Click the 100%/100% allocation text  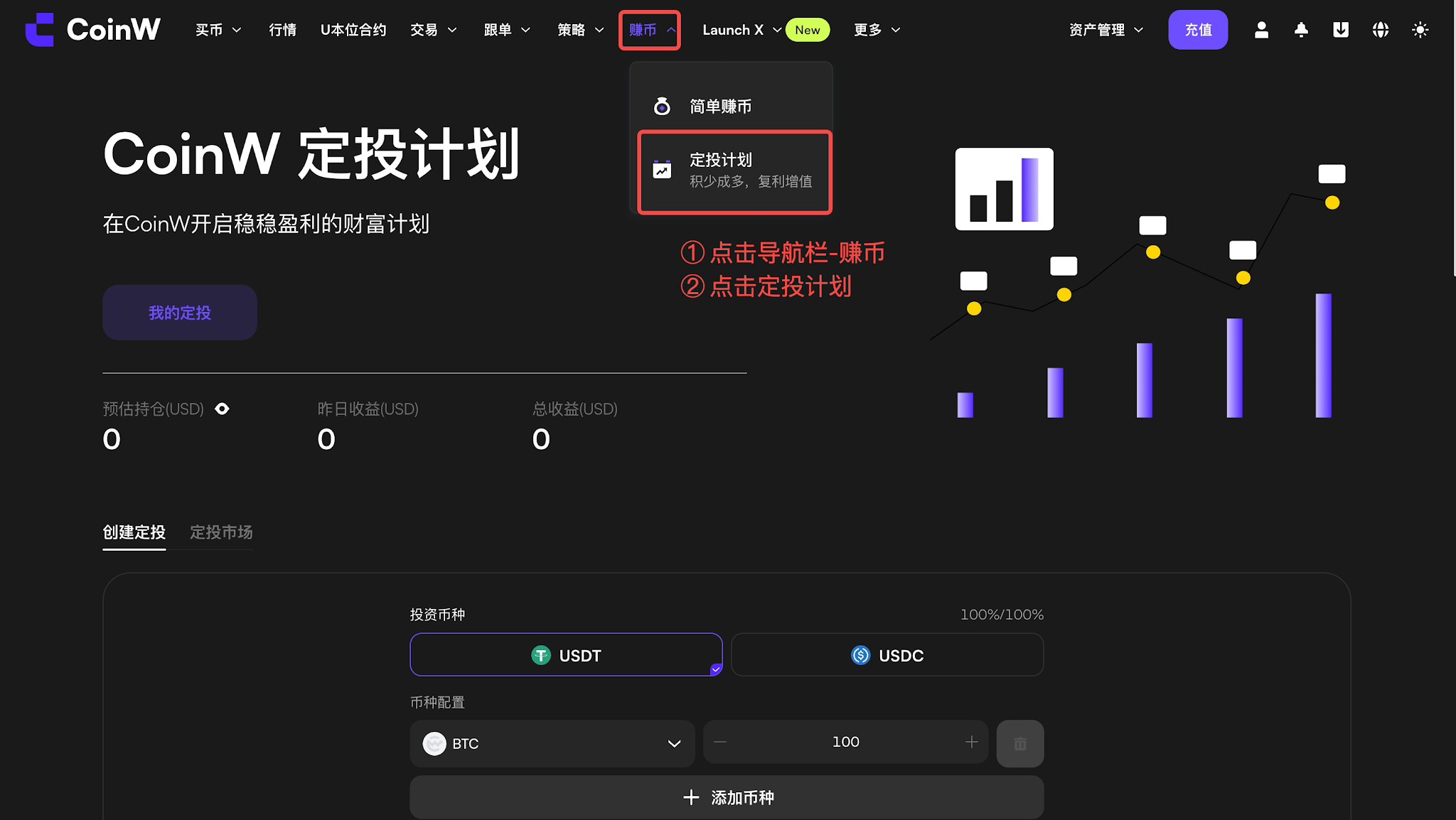(1002, 615)
